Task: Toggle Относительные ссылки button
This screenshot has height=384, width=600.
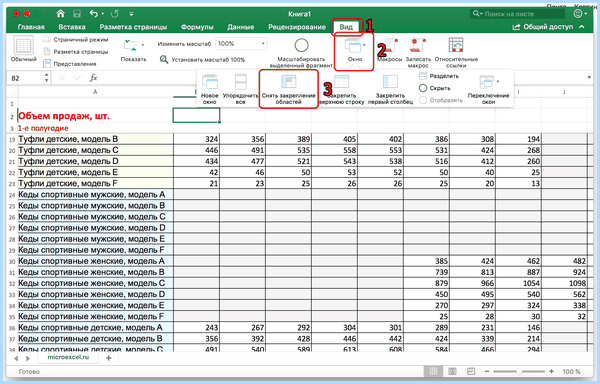Action: point(456,52)
